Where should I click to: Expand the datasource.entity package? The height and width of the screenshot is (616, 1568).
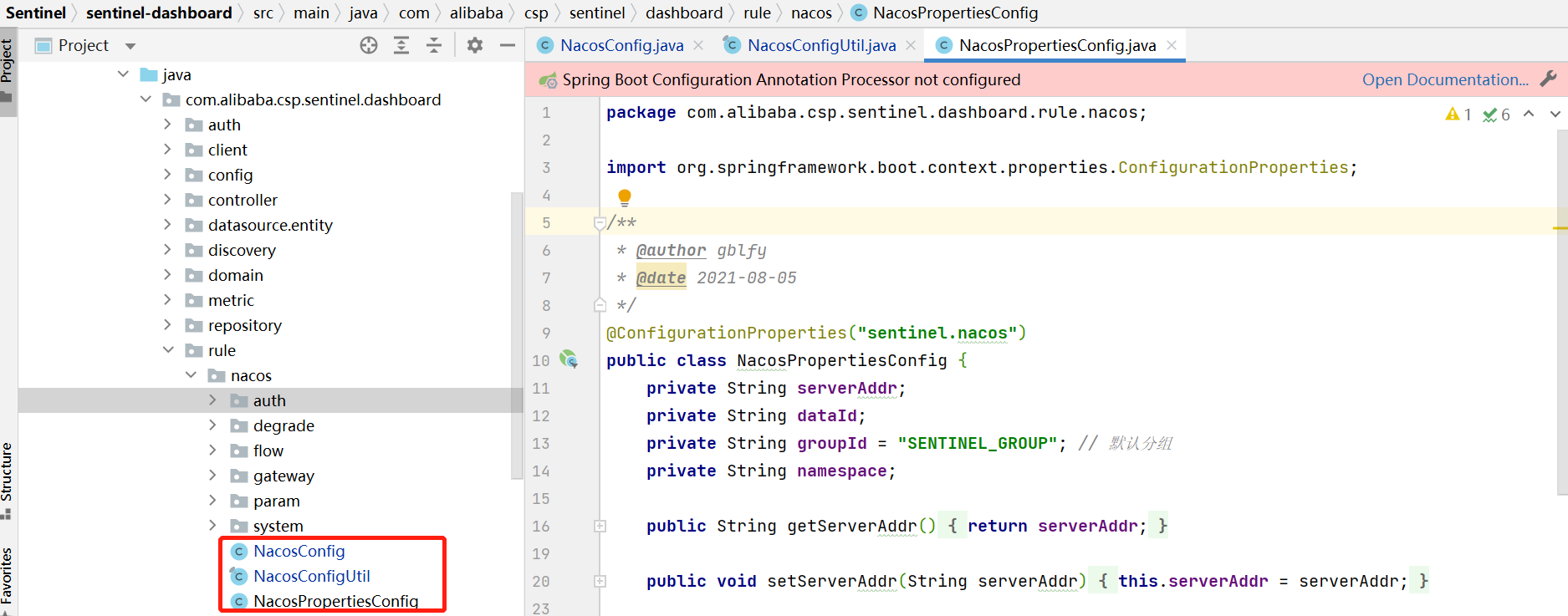(x=167, y=225)
